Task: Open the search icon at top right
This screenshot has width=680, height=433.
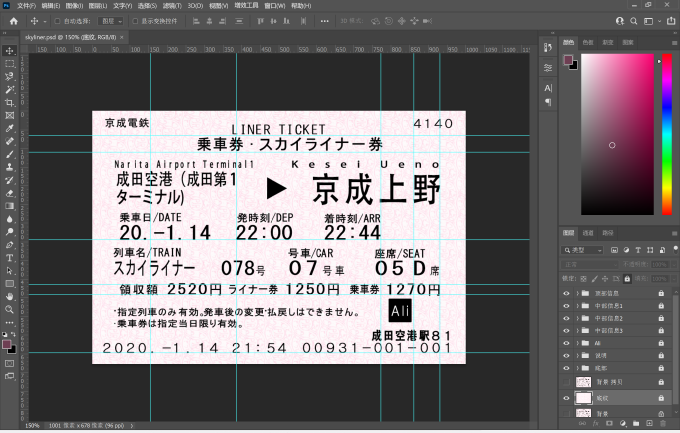Action: tap(634, 21)
